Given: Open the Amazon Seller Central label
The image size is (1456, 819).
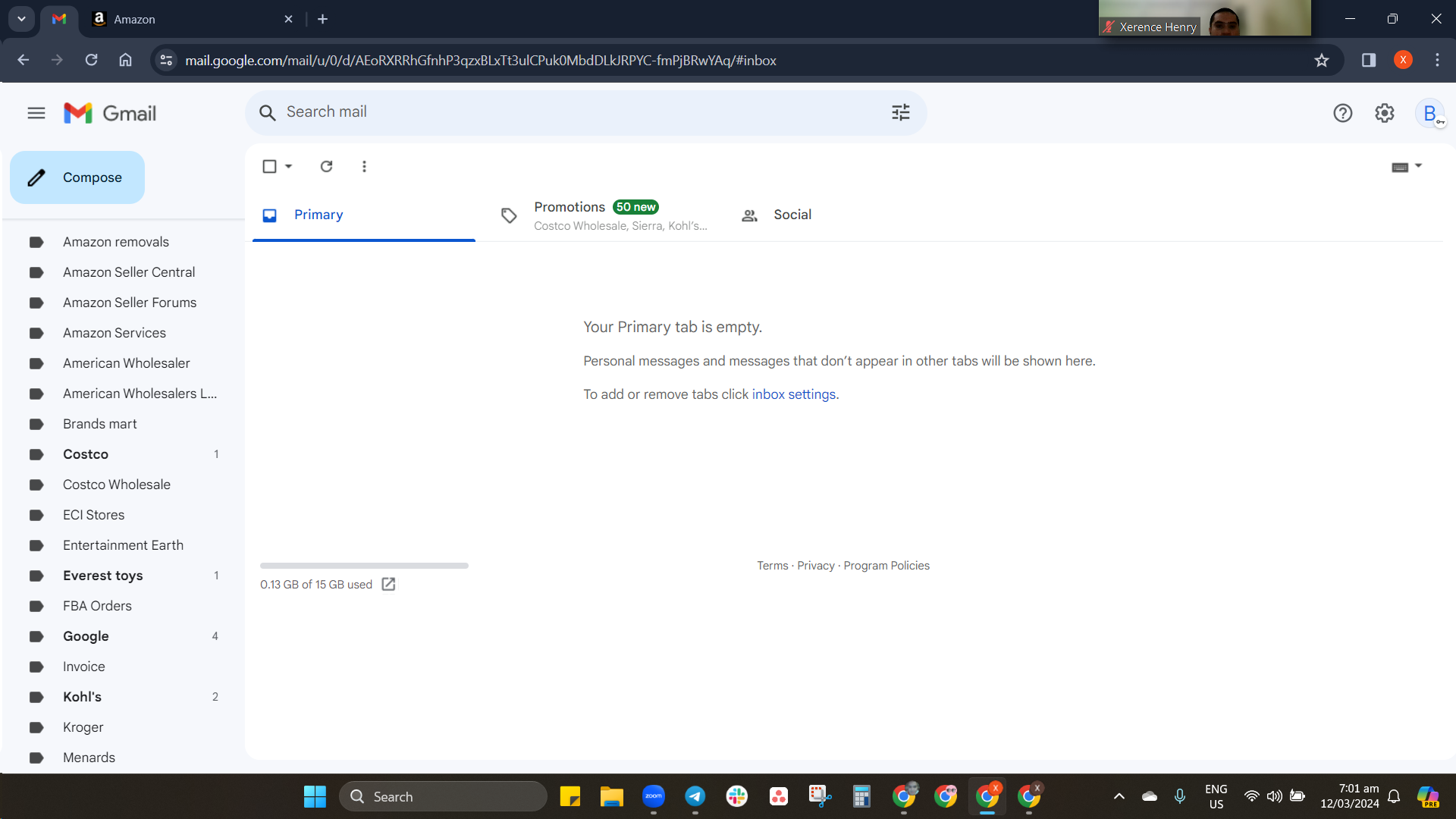Looking at the screenshot, I should (x=129, y=272).
